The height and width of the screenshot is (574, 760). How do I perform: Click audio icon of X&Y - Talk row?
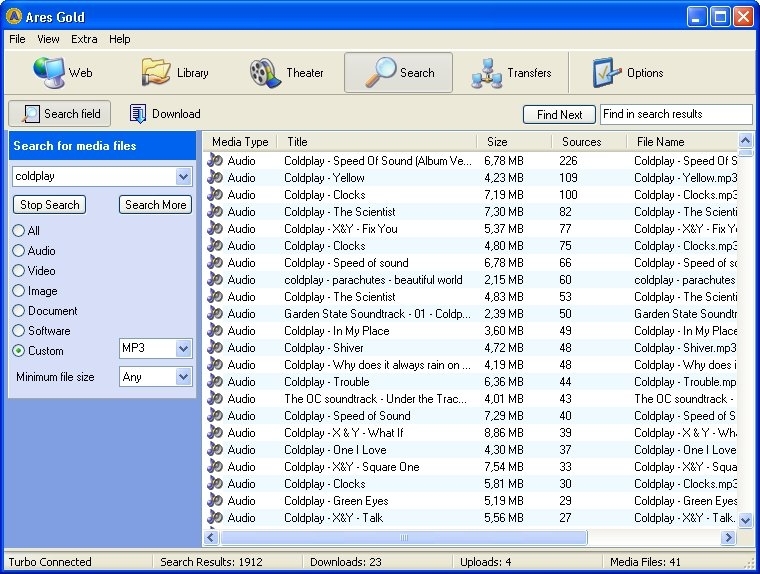[215, 517]
